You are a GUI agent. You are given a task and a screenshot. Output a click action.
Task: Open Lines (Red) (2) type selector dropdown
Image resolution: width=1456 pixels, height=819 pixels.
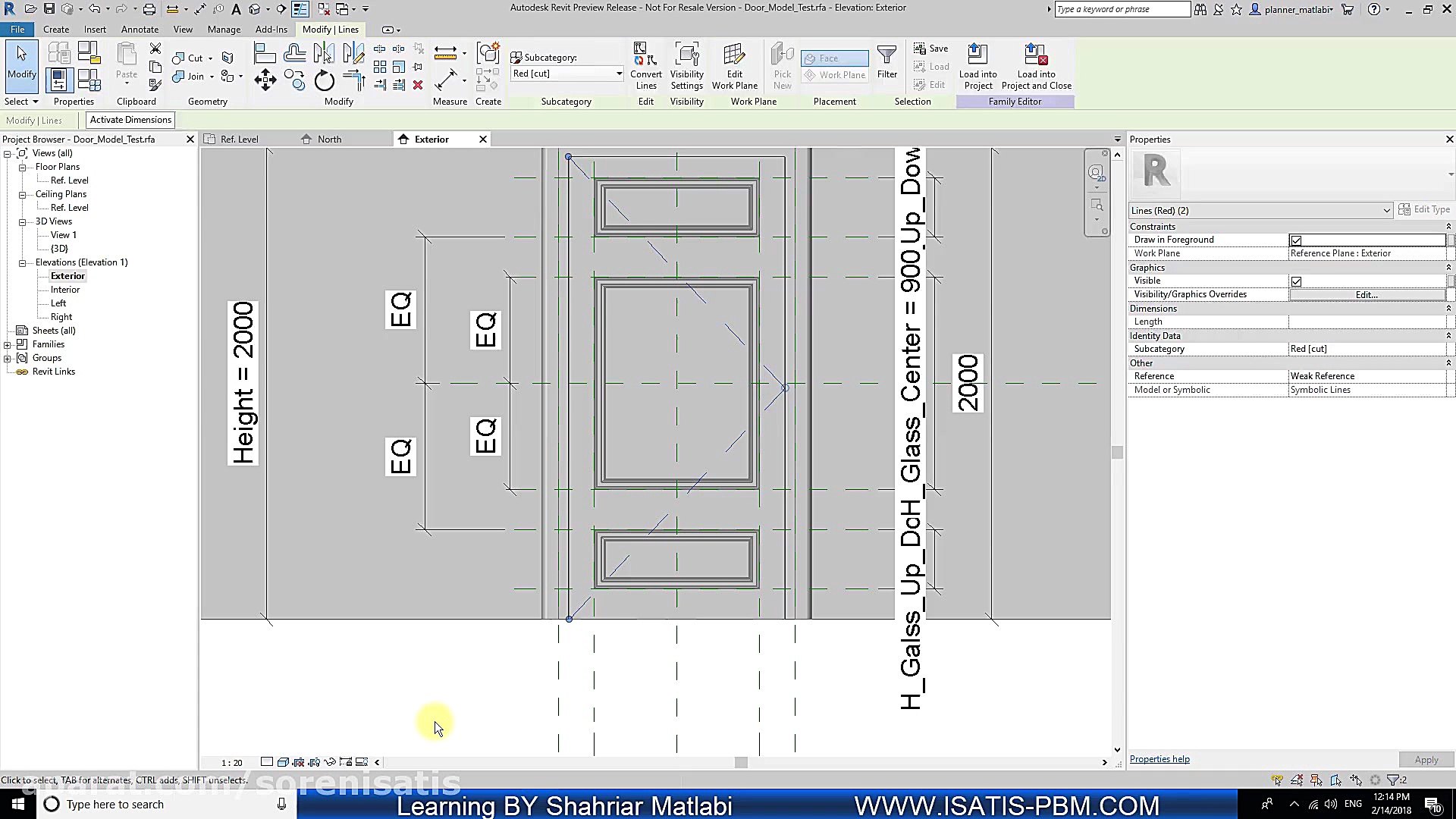coord(1386,211)
